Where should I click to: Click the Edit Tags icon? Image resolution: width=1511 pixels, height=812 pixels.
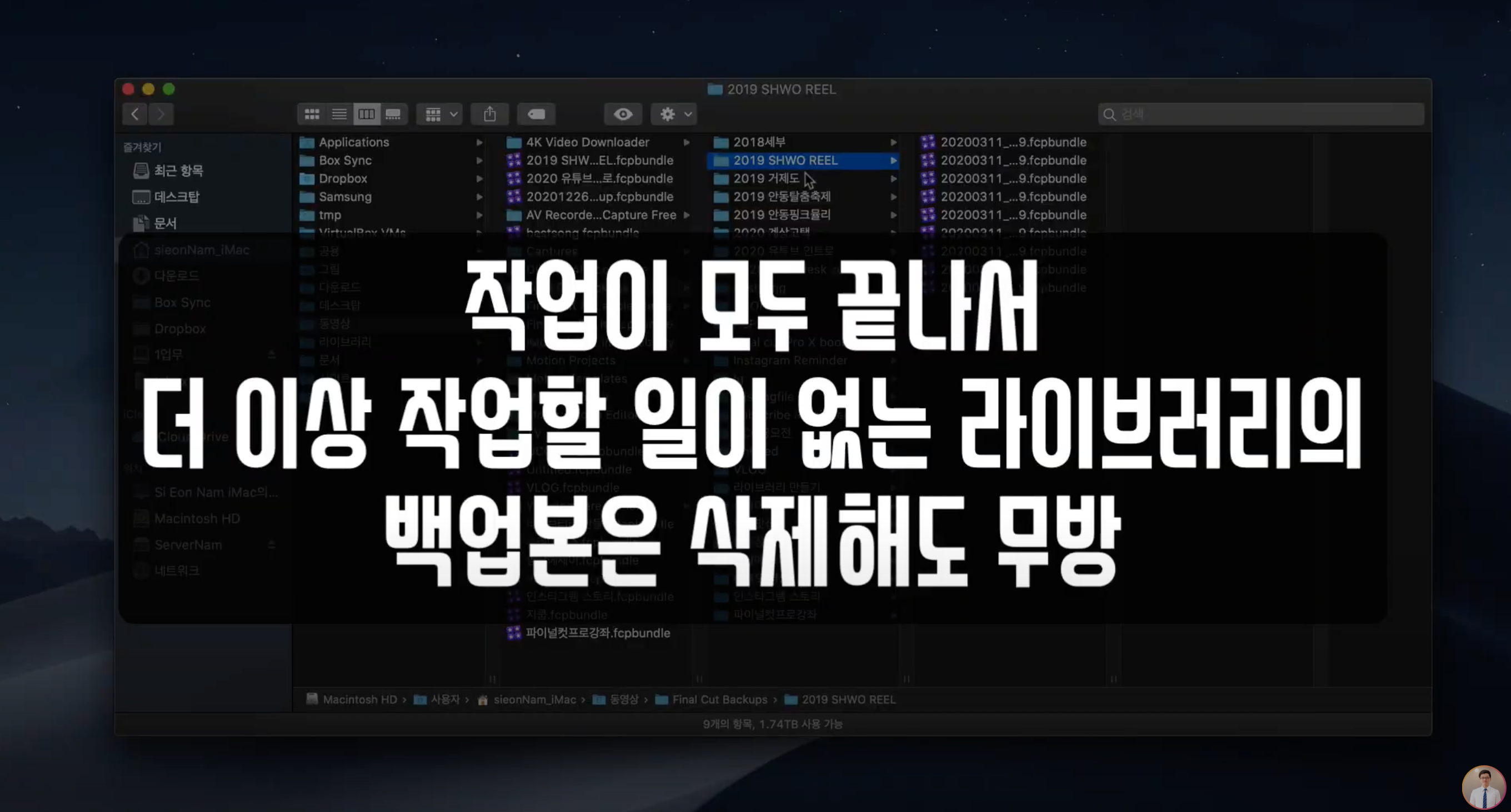[536, 114]
